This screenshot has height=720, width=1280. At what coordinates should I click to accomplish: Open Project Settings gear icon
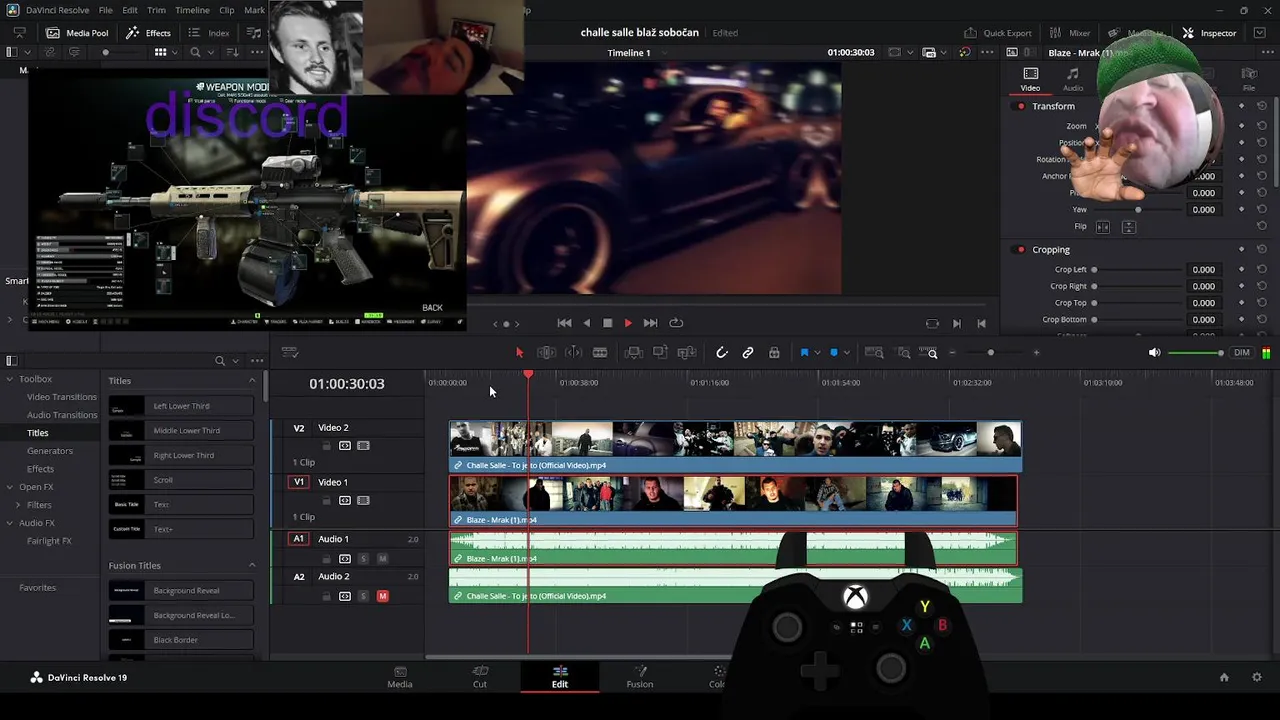1257,678
